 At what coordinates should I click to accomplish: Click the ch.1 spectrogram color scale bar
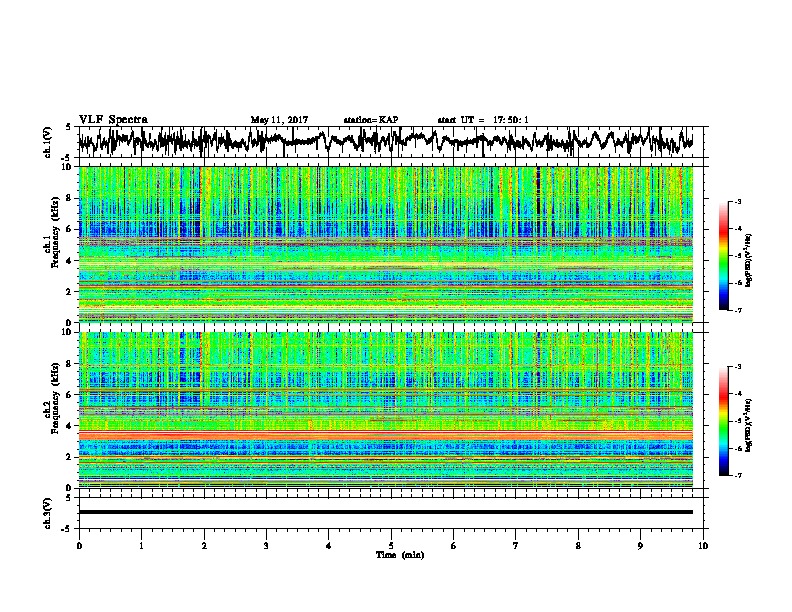723,256
